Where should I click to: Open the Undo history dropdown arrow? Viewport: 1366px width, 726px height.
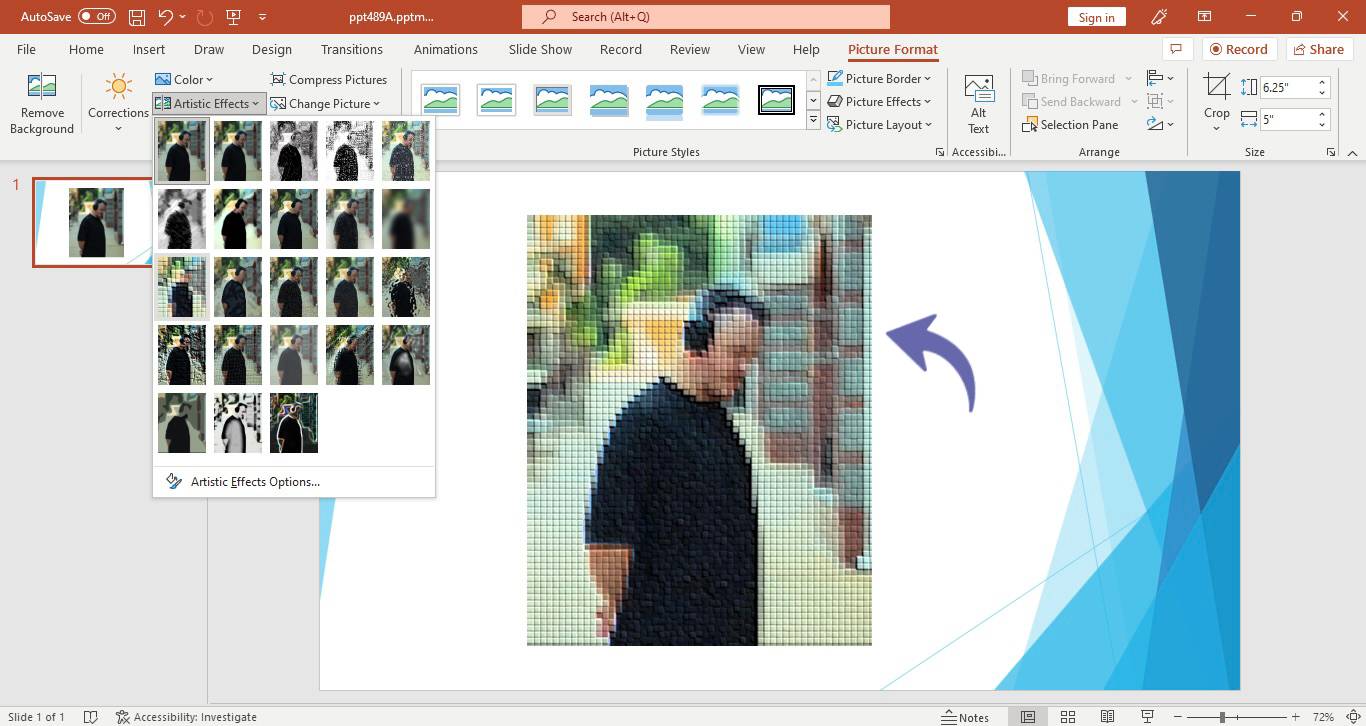(184, 17)
